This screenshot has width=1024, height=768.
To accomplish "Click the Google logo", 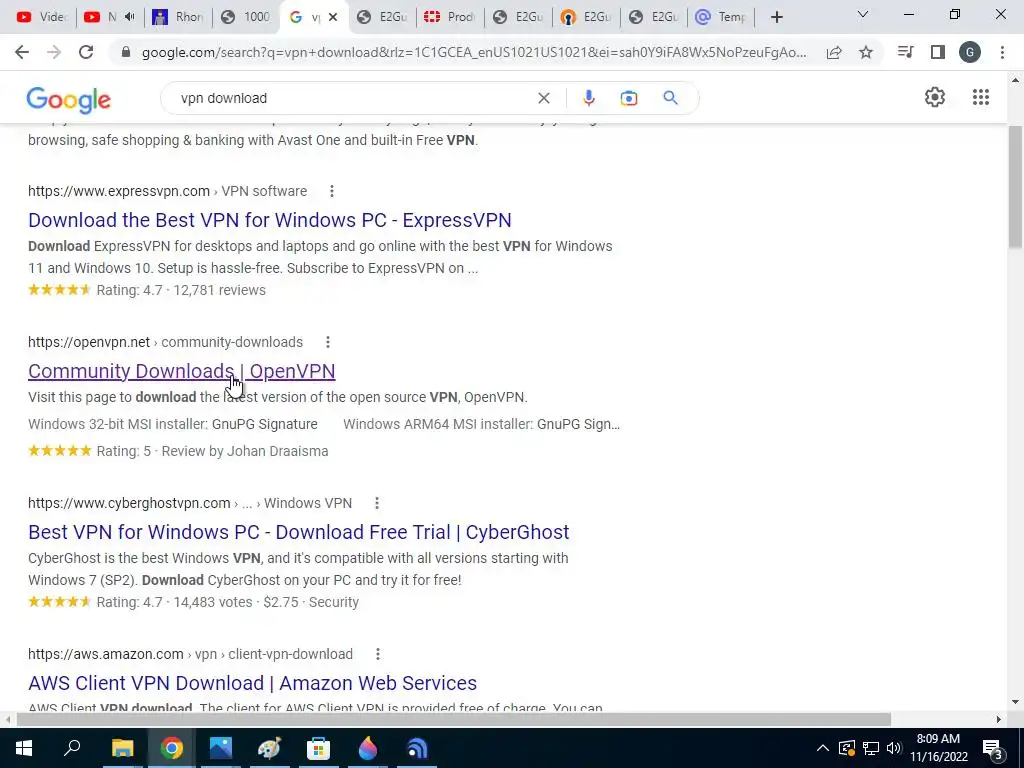I will point(69,100).
